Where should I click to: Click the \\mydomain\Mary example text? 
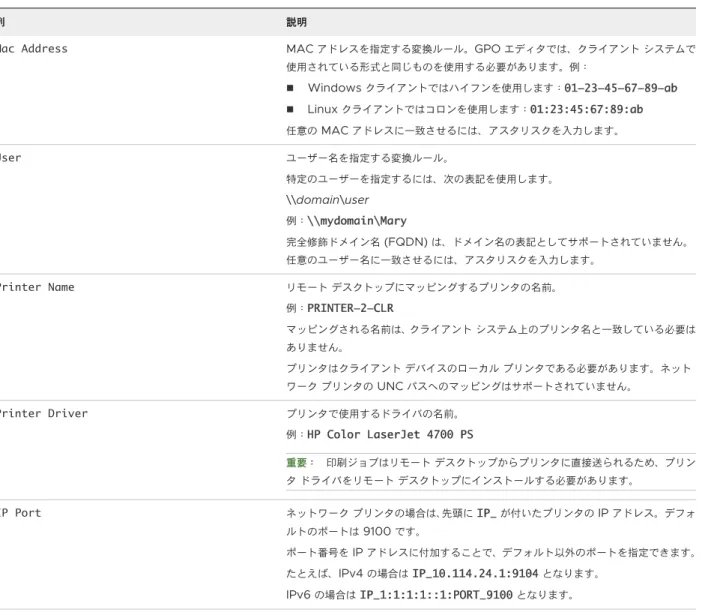(357, 221)
